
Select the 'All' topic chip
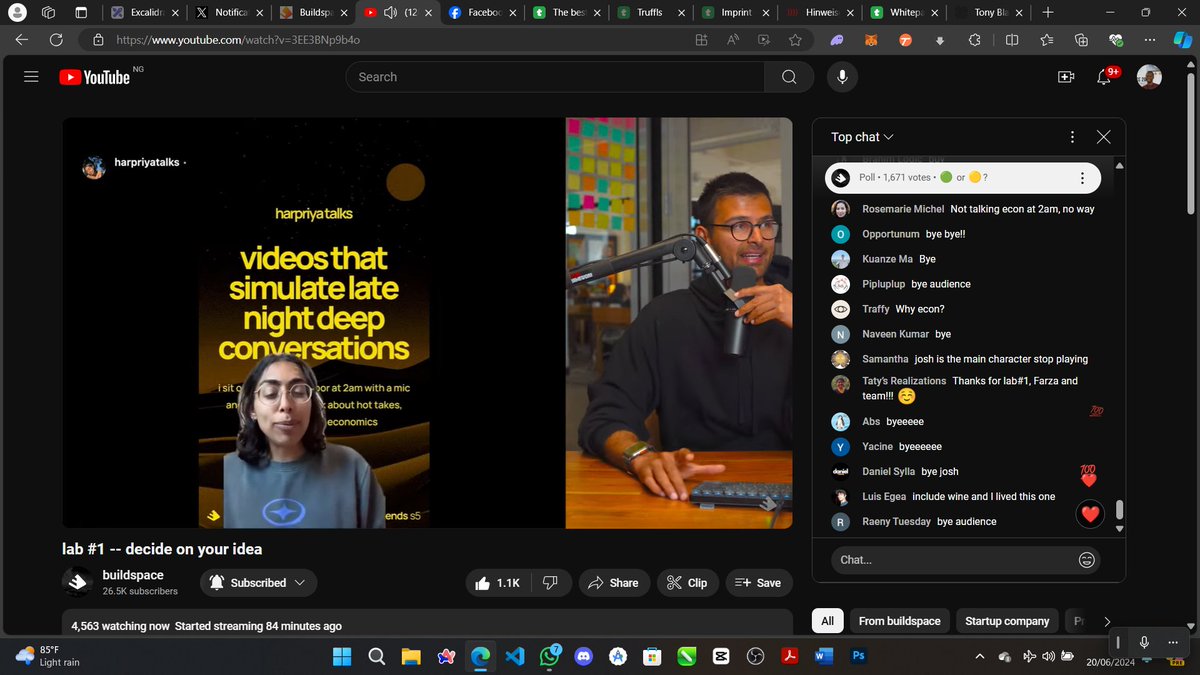827,621
